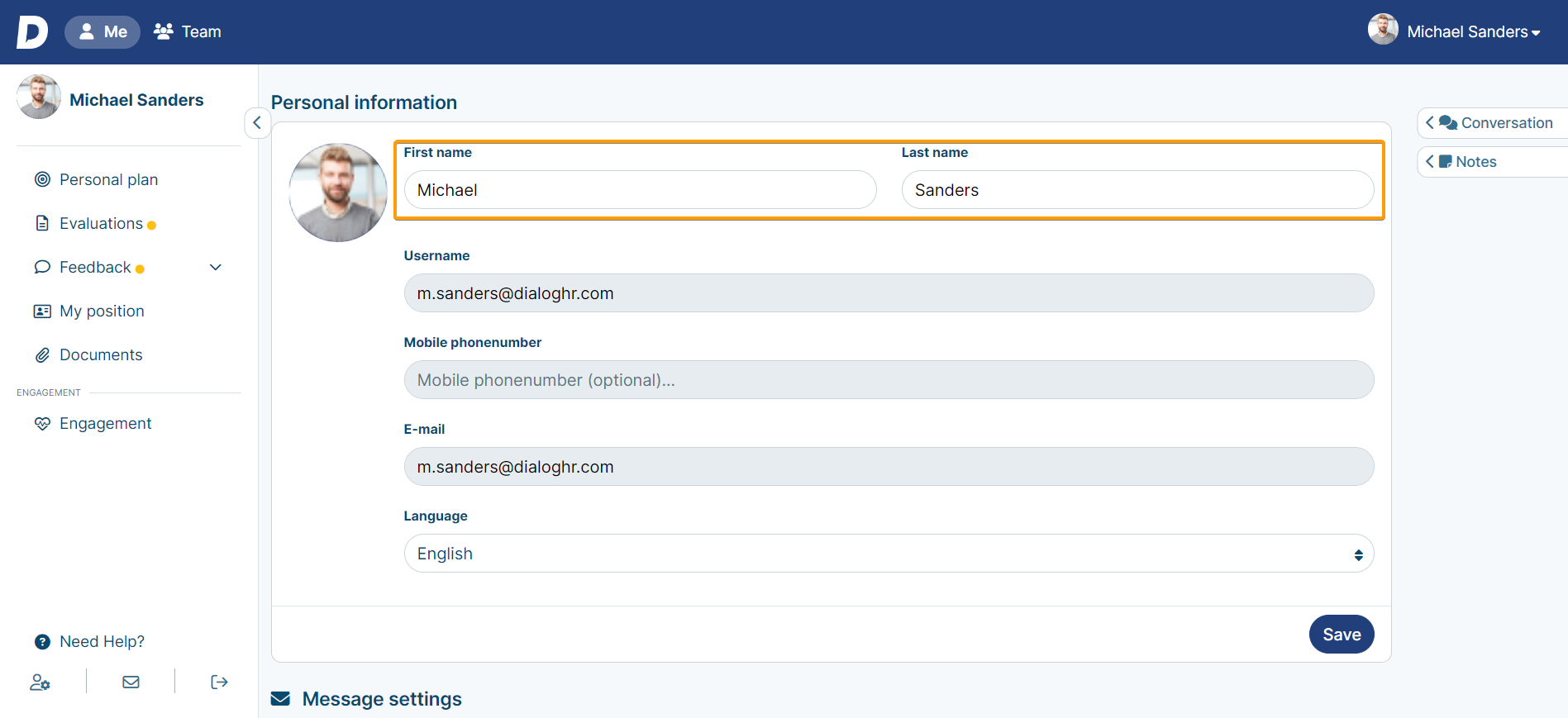This screenshot has height=718, width=1568.
Task: Click the Message settings envelope icon
Action: (281, 699)
